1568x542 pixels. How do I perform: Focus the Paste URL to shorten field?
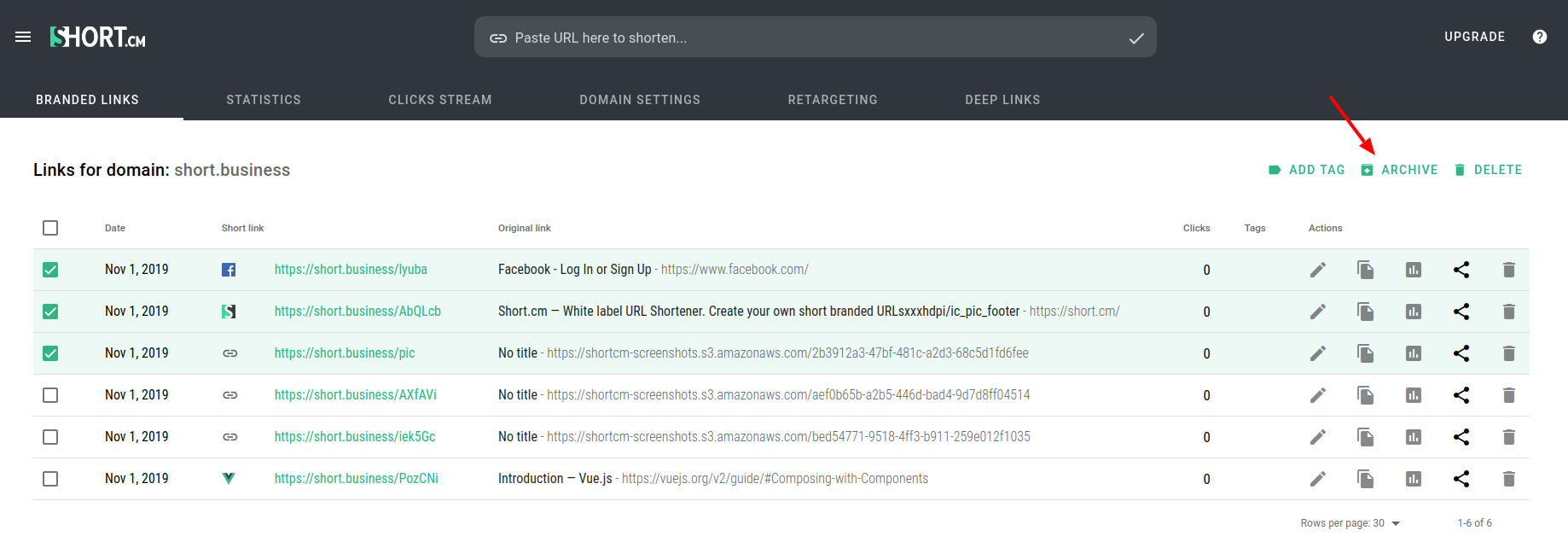802,38
